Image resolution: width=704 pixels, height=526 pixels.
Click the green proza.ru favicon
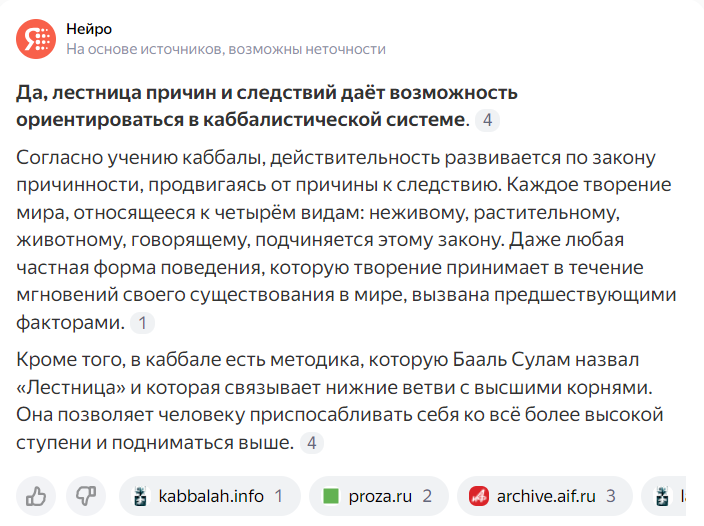[331, 496]
